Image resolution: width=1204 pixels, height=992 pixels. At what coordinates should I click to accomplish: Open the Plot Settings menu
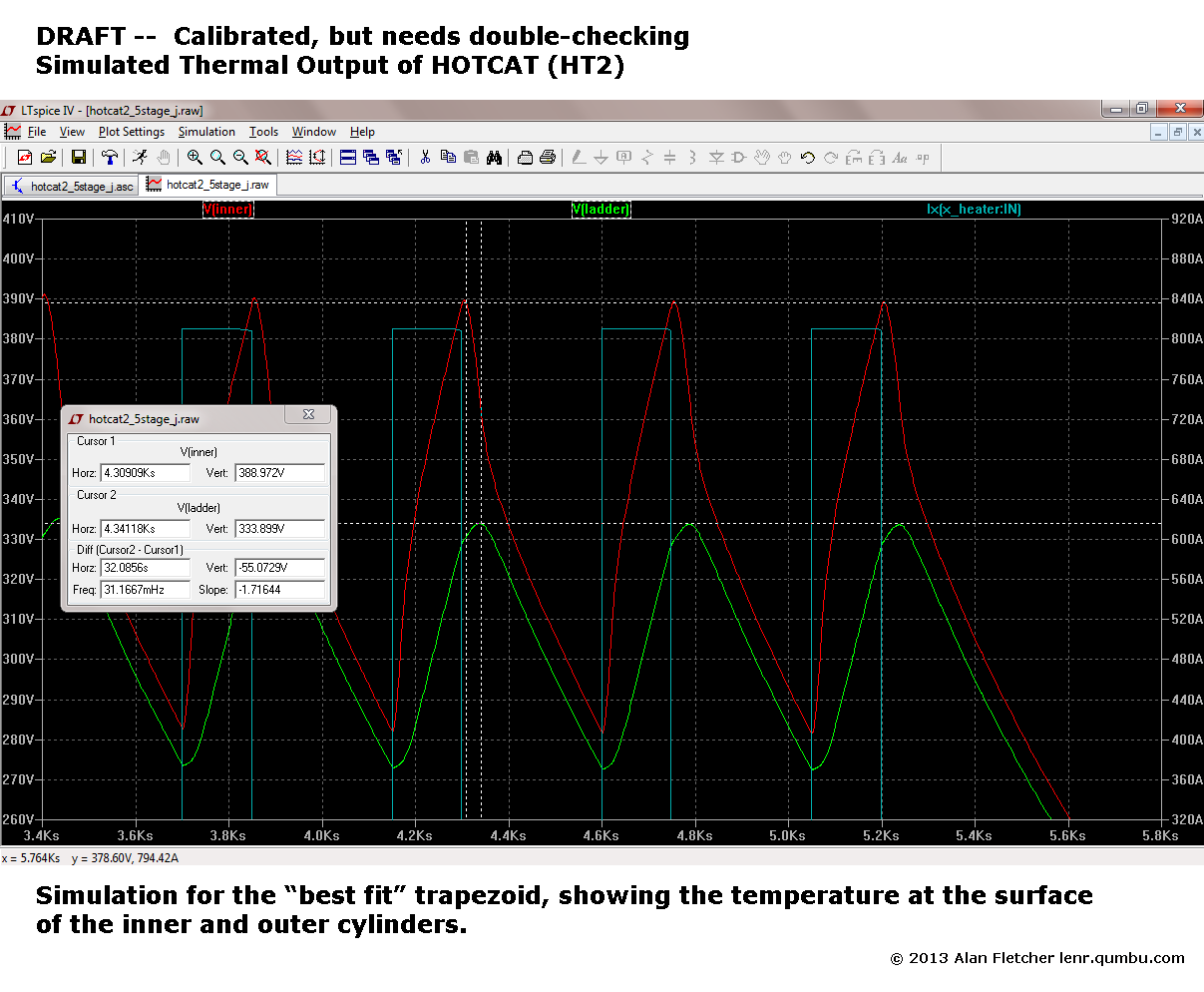click(132, 132)
